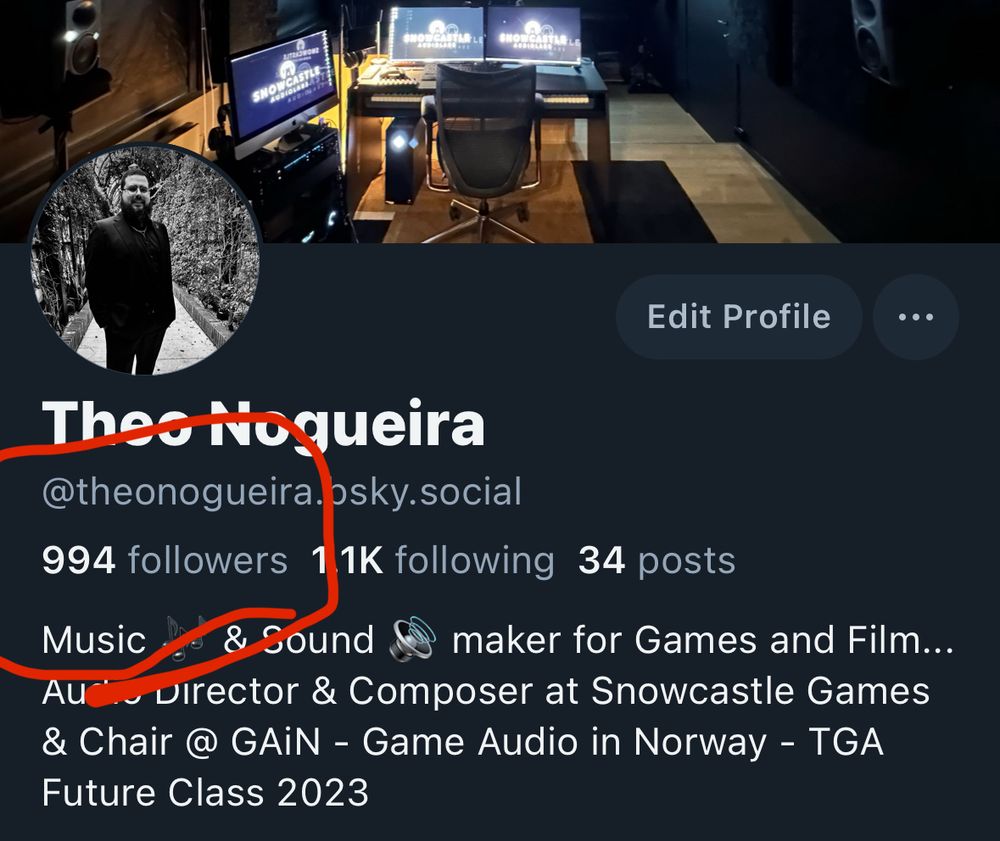
Task: Click the speaker emoji in bio
Action: pos(413,638)
